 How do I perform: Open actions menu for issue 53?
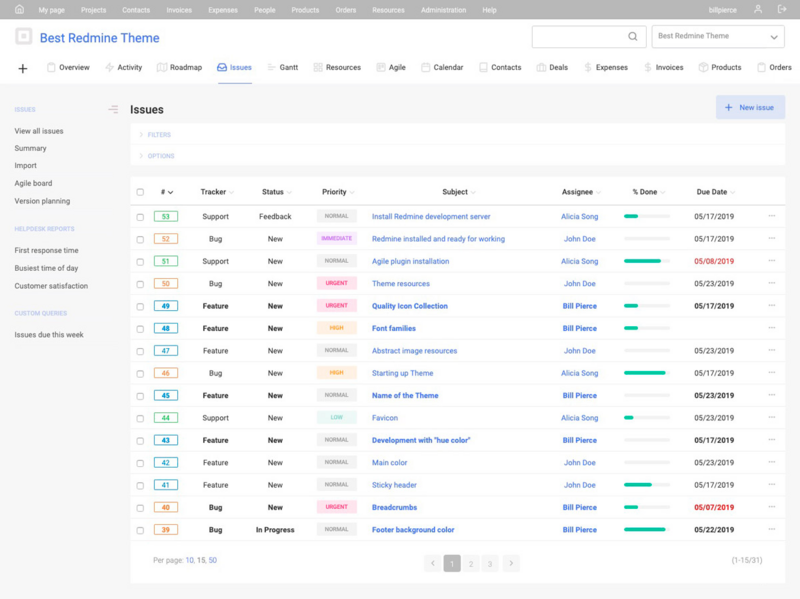click(772, 216)
